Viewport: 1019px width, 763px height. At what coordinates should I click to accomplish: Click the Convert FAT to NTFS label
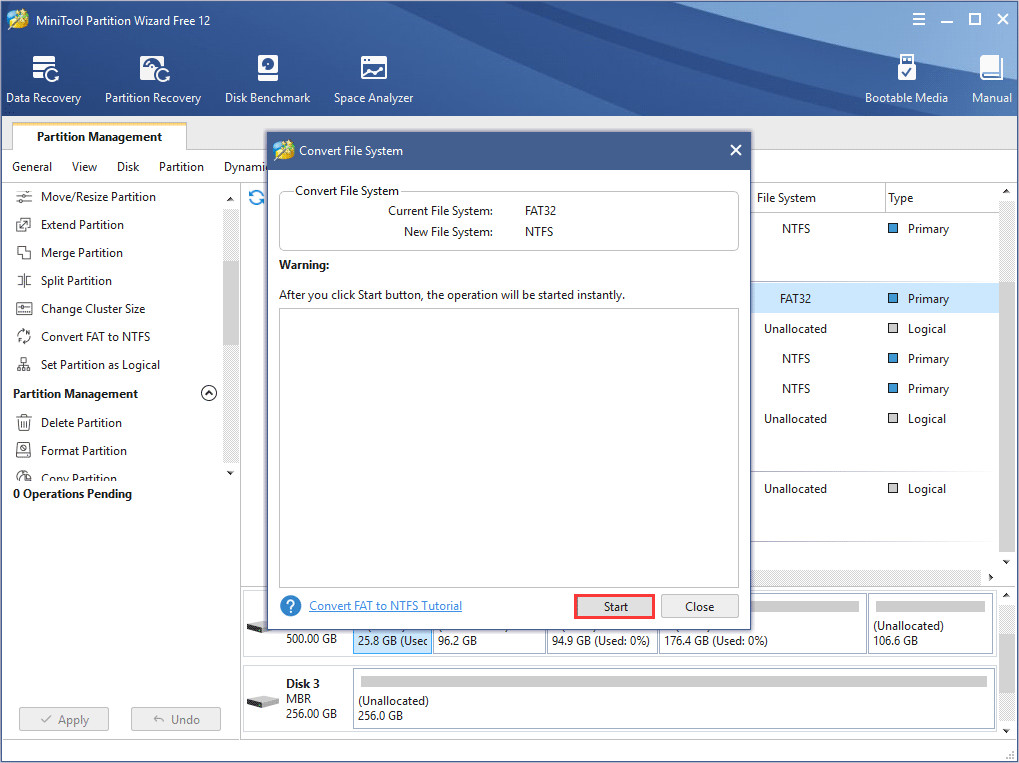[96, 337]
